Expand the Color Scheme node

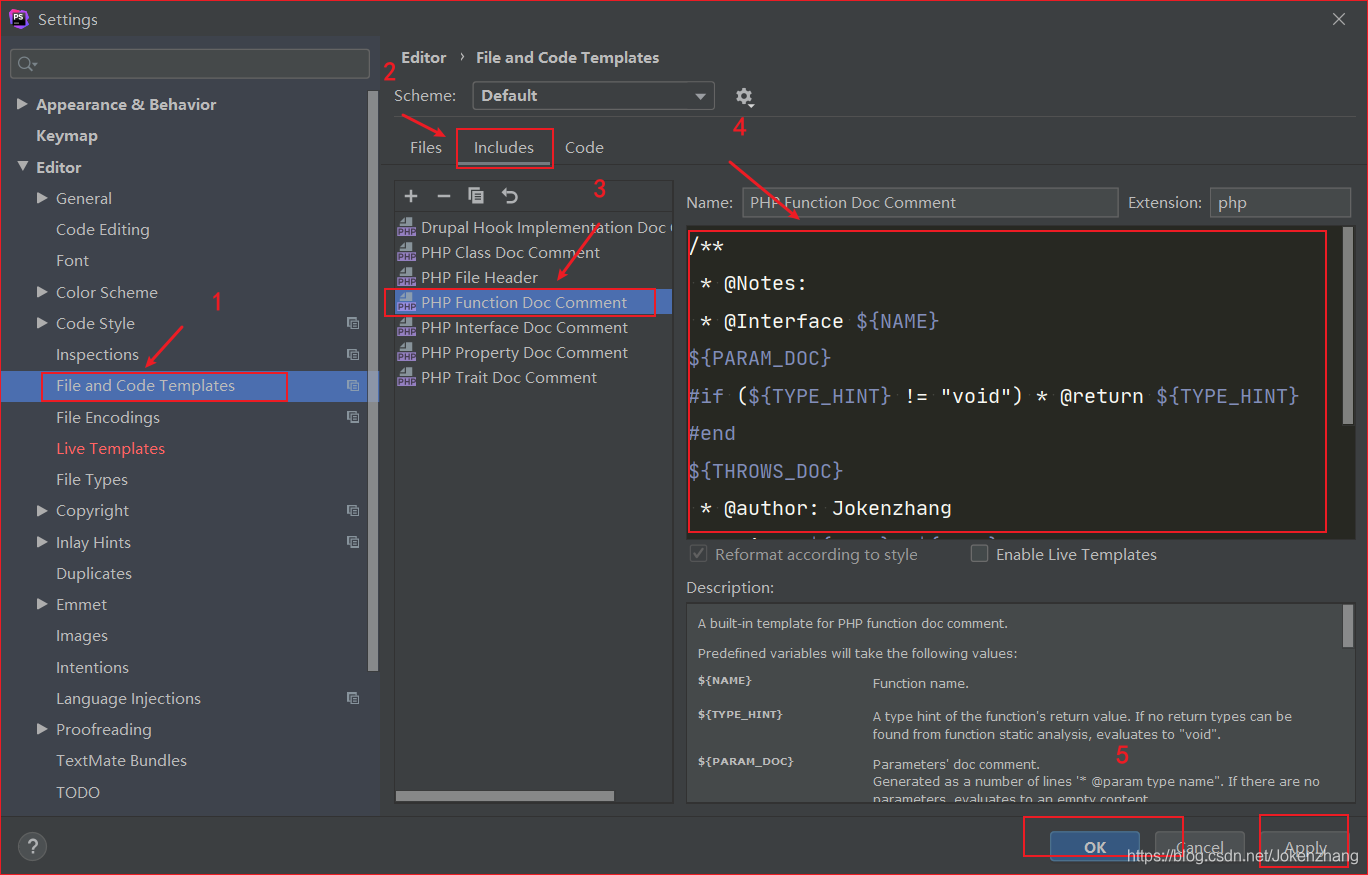42,292
